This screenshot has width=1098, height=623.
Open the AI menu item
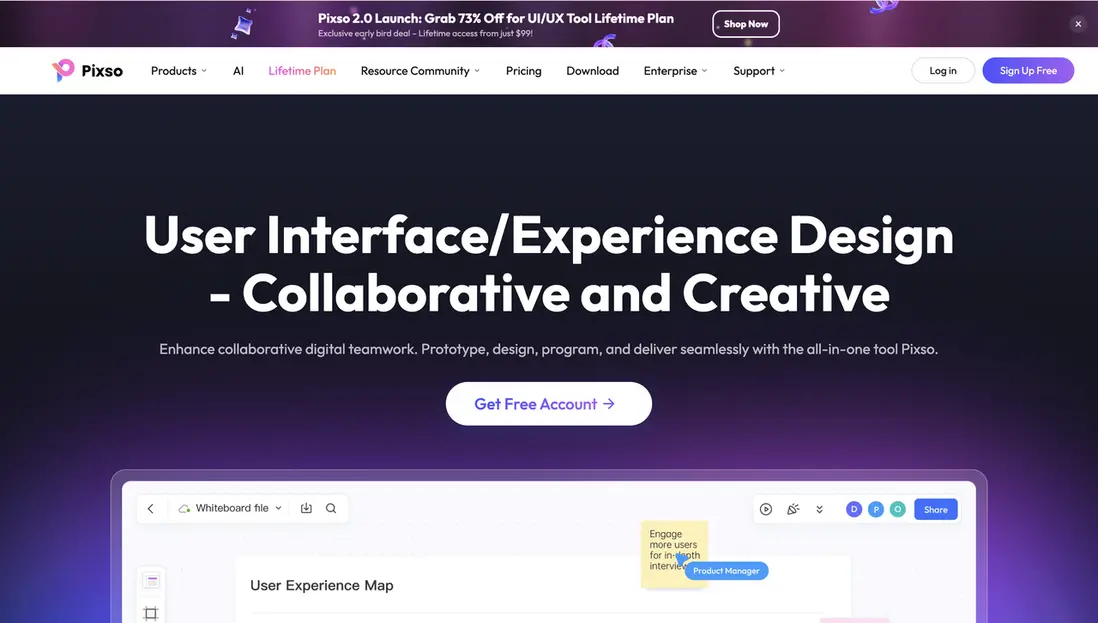(x=238, y=71)
